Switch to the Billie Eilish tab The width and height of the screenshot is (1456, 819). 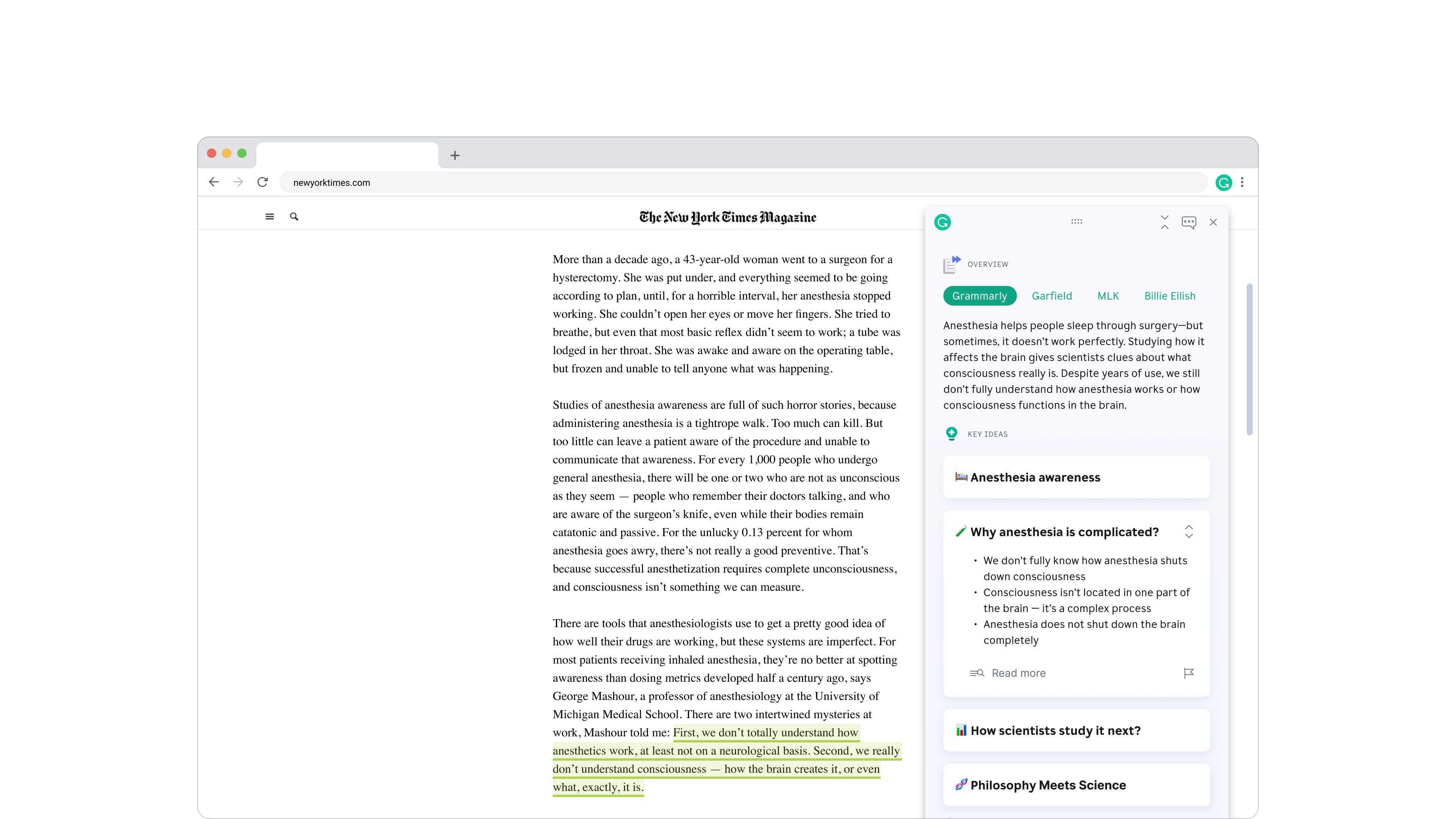pyautogui.click(x=1170, y=296)
